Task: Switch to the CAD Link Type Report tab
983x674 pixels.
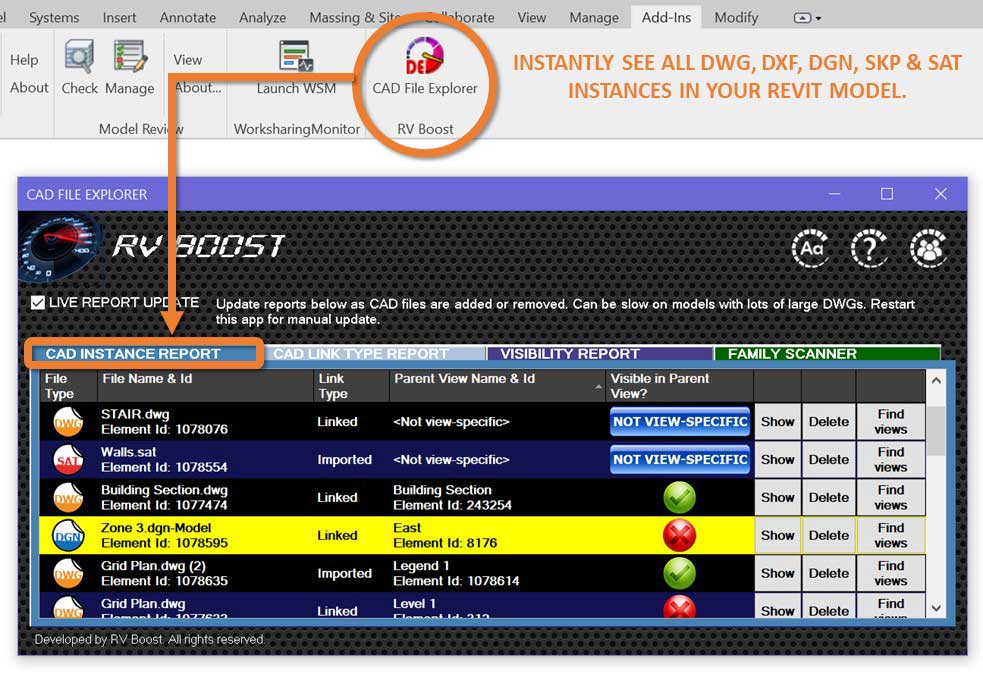Action: point(374,354)
